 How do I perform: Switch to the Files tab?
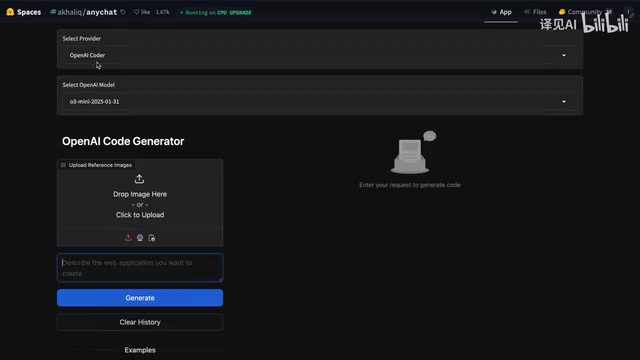[x=535, y=12]
